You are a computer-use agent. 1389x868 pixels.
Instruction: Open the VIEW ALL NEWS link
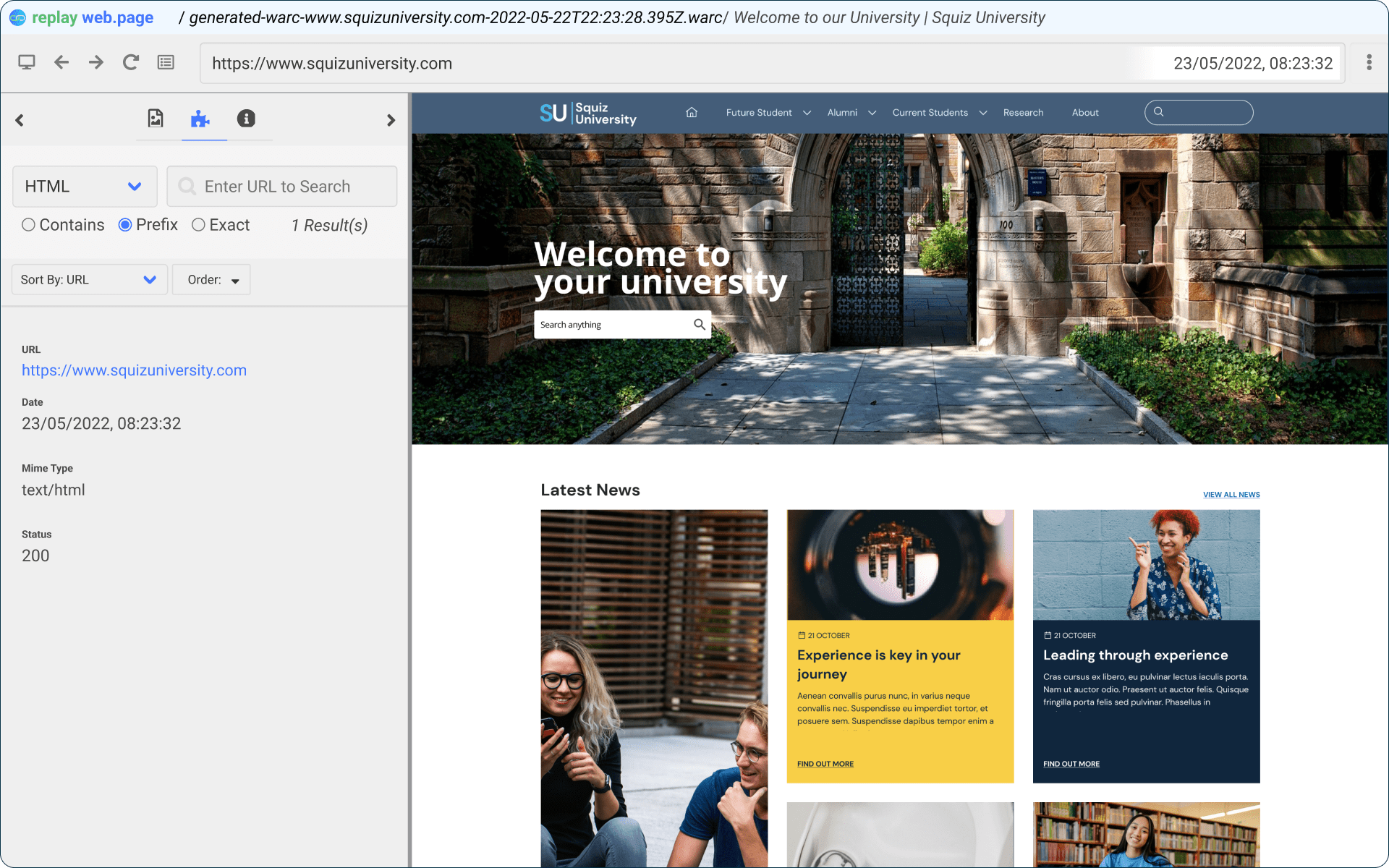click(1231, 495)
